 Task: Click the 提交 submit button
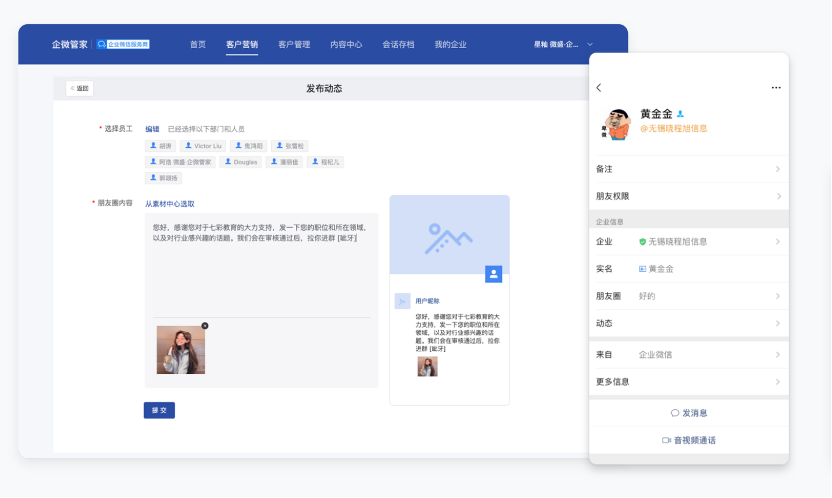tap(159, 410)
